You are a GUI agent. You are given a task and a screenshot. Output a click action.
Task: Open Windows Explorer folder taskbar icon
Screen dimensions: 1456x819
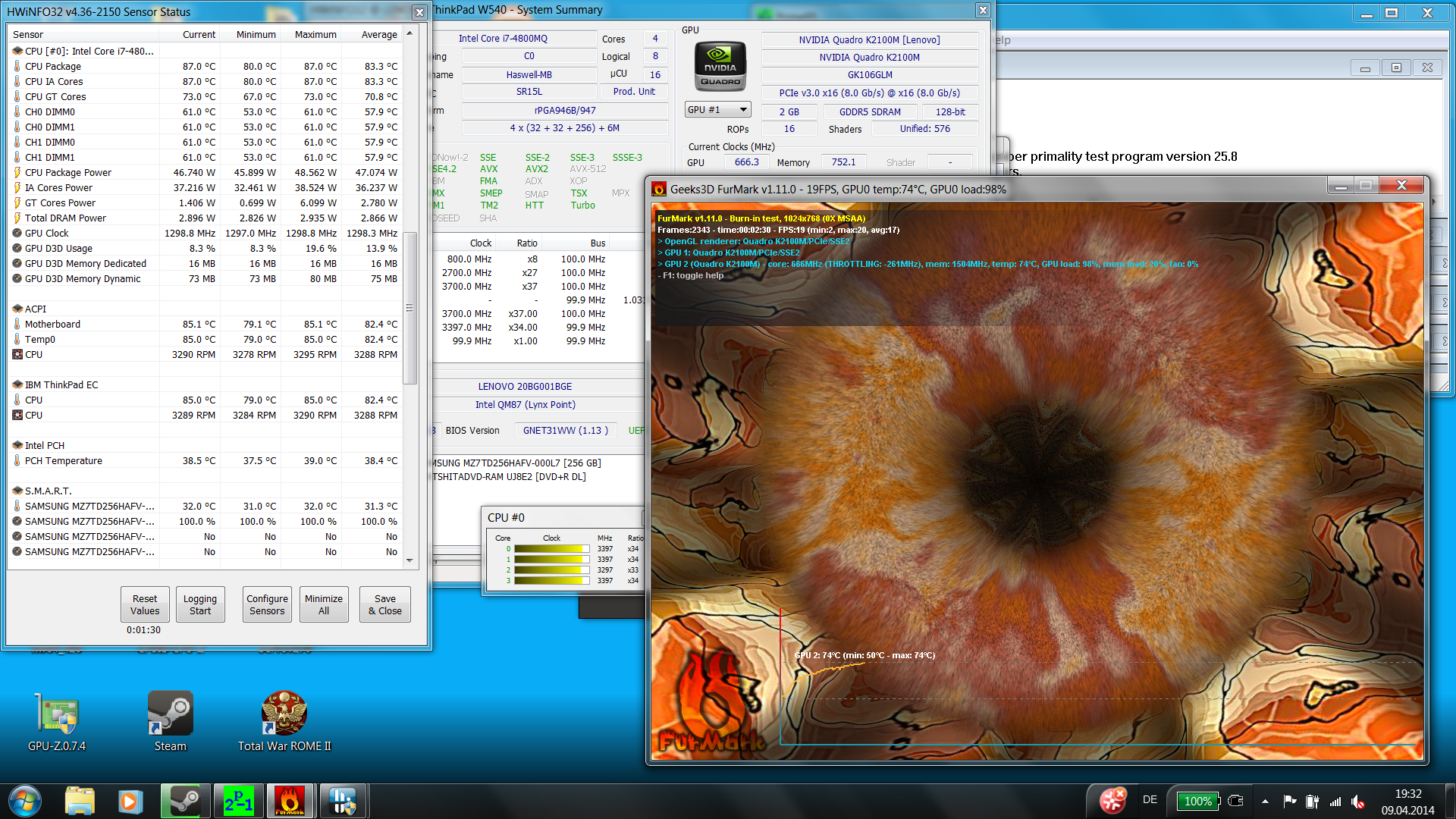tap(80, 801)
